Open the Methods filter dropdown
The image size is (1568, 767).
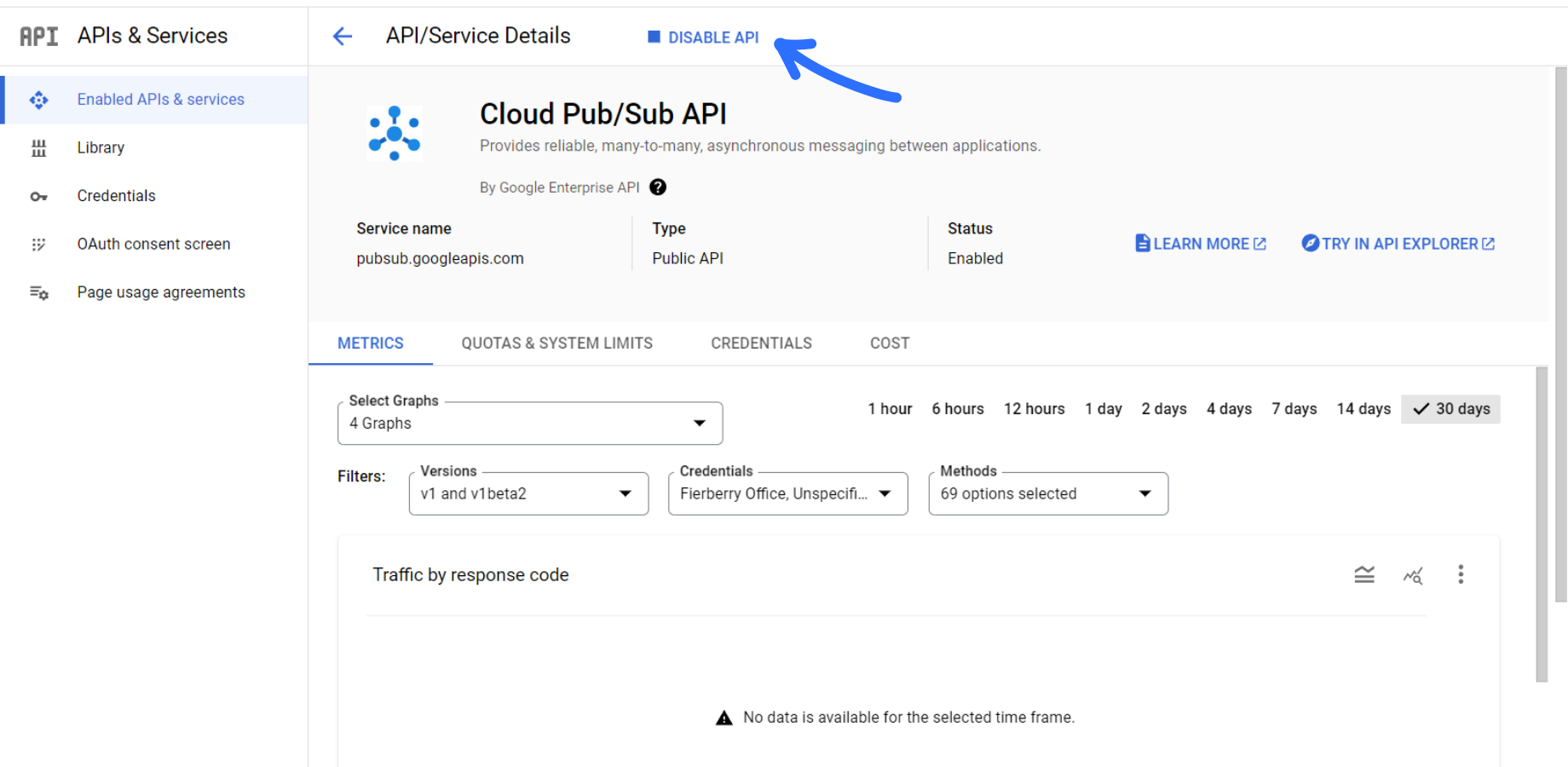click(x=1048, y=494)
